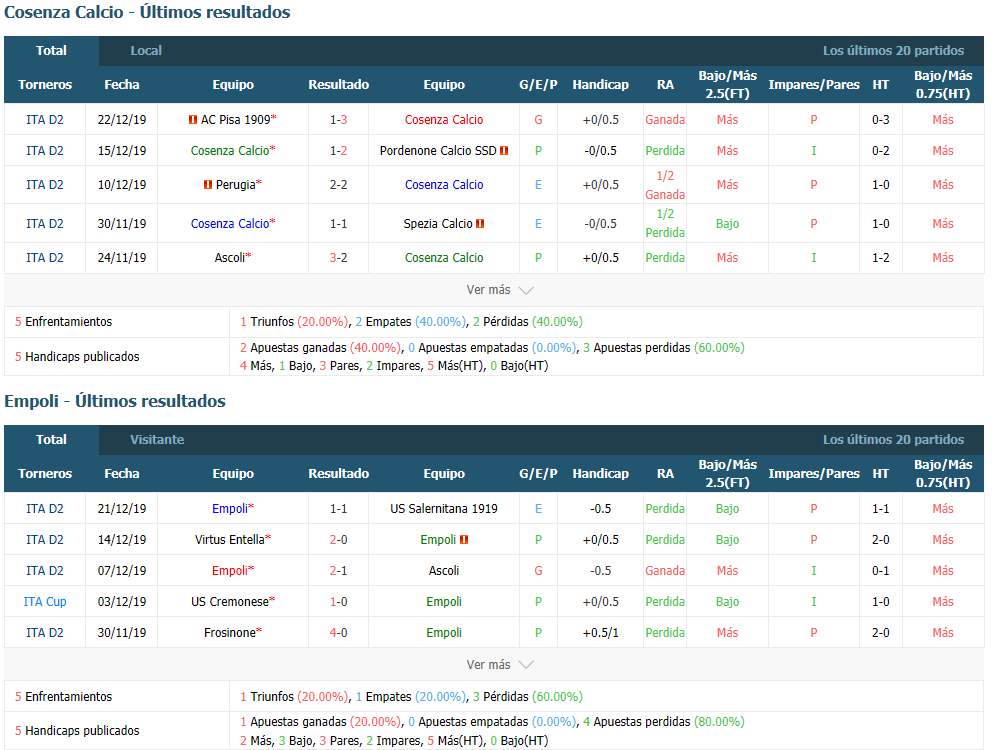
Task: Click 'Empoli - Últimos resultados' heading
Action: coord(115,401)
